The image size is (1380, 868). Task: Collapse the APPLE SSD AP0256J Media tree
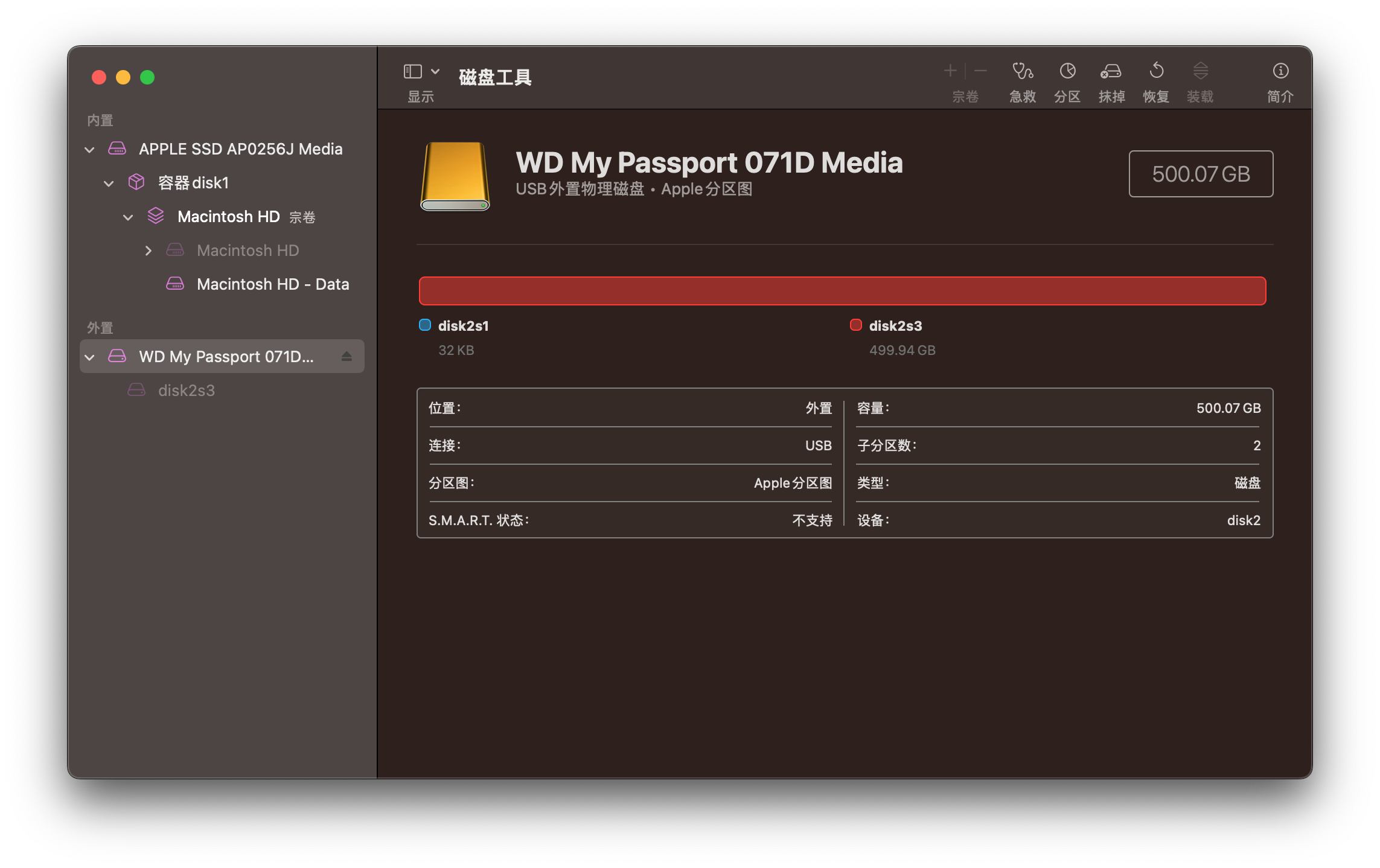(x=89, y=150)
